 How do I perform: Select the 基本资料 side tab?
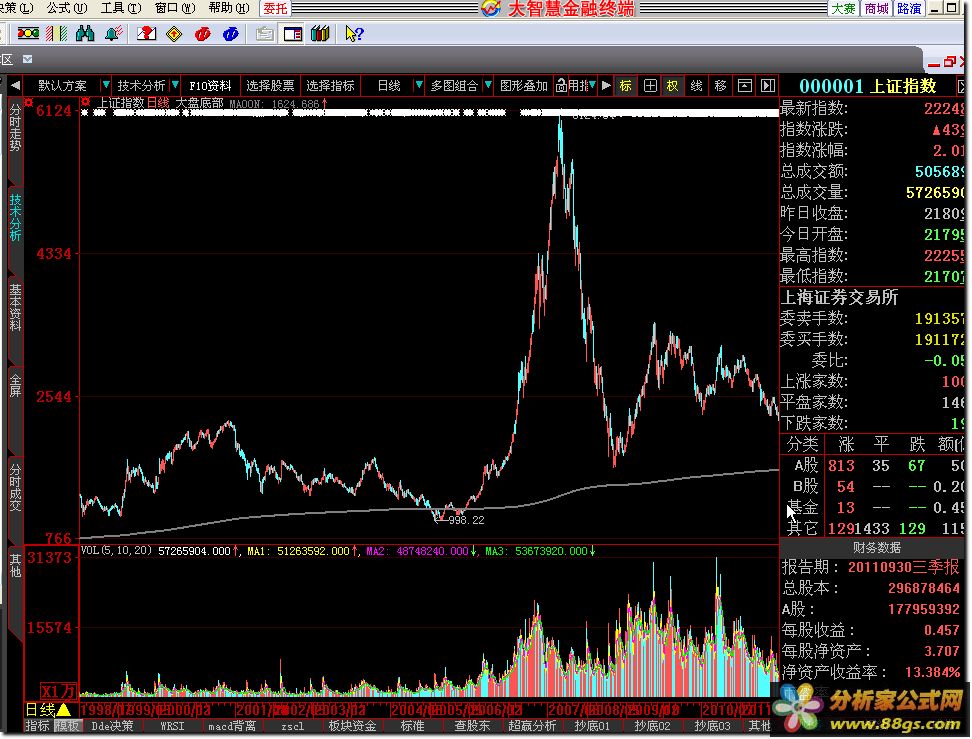[15, 308]
